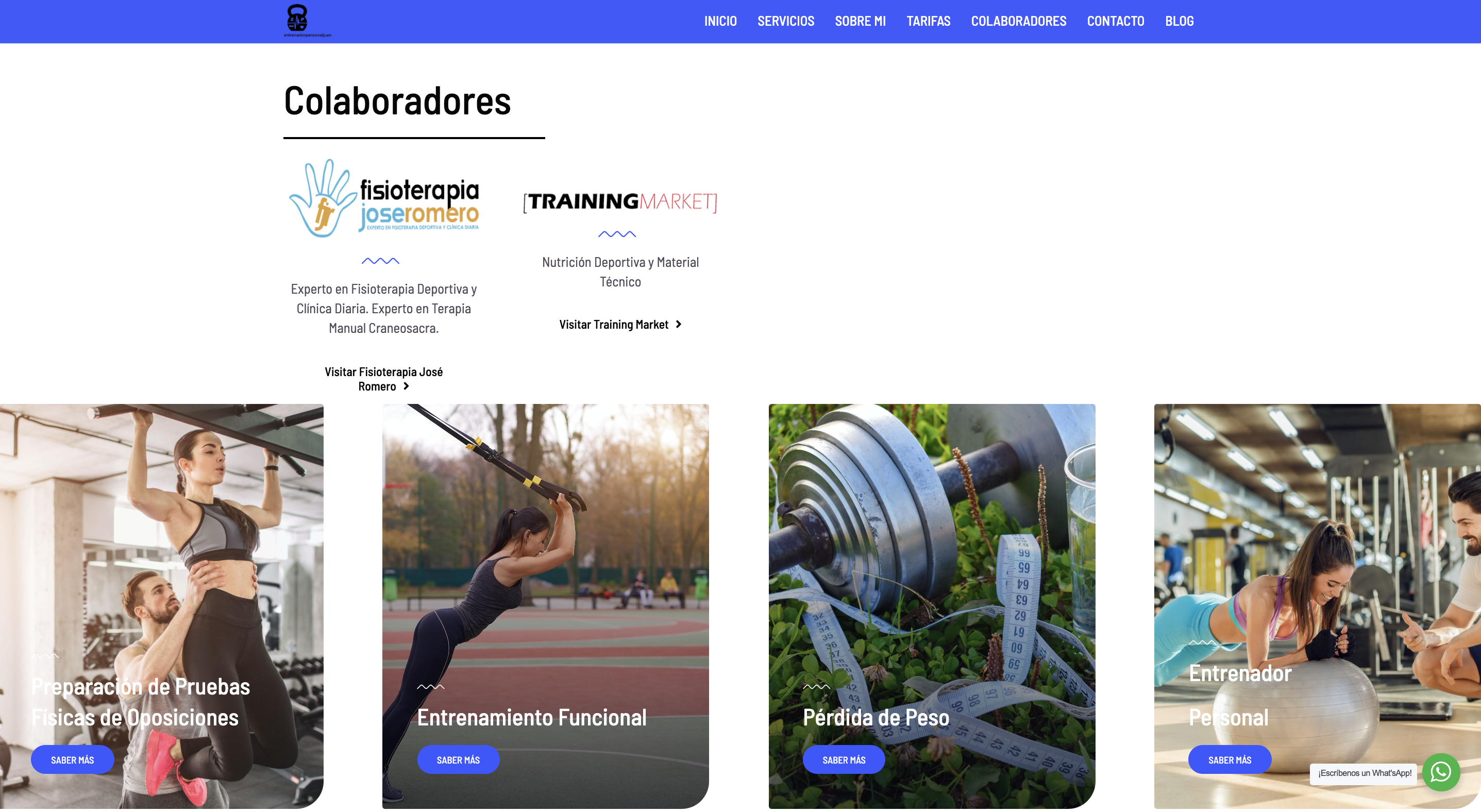The width and height of the screenshot is (1481, 812).
Task: Click SABER MÁS under Pérdida de Peso
Action: coord(844,759)
